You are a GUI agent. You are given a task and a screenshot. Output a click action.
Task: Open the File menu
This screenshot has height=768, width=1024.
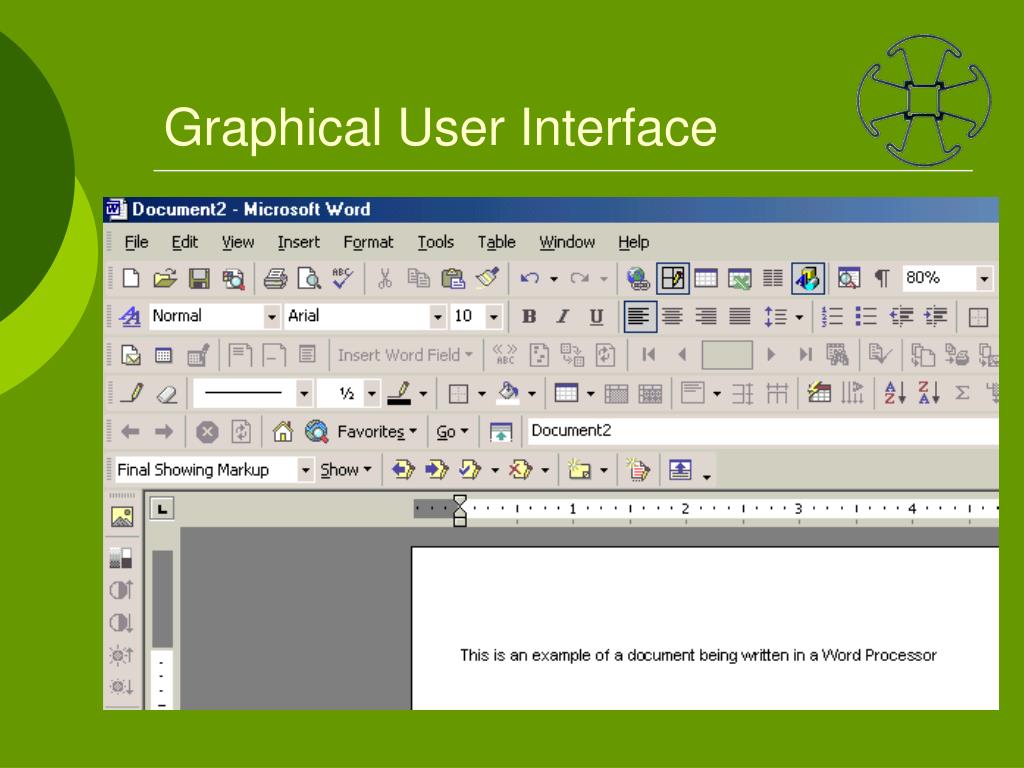point(136,242)
